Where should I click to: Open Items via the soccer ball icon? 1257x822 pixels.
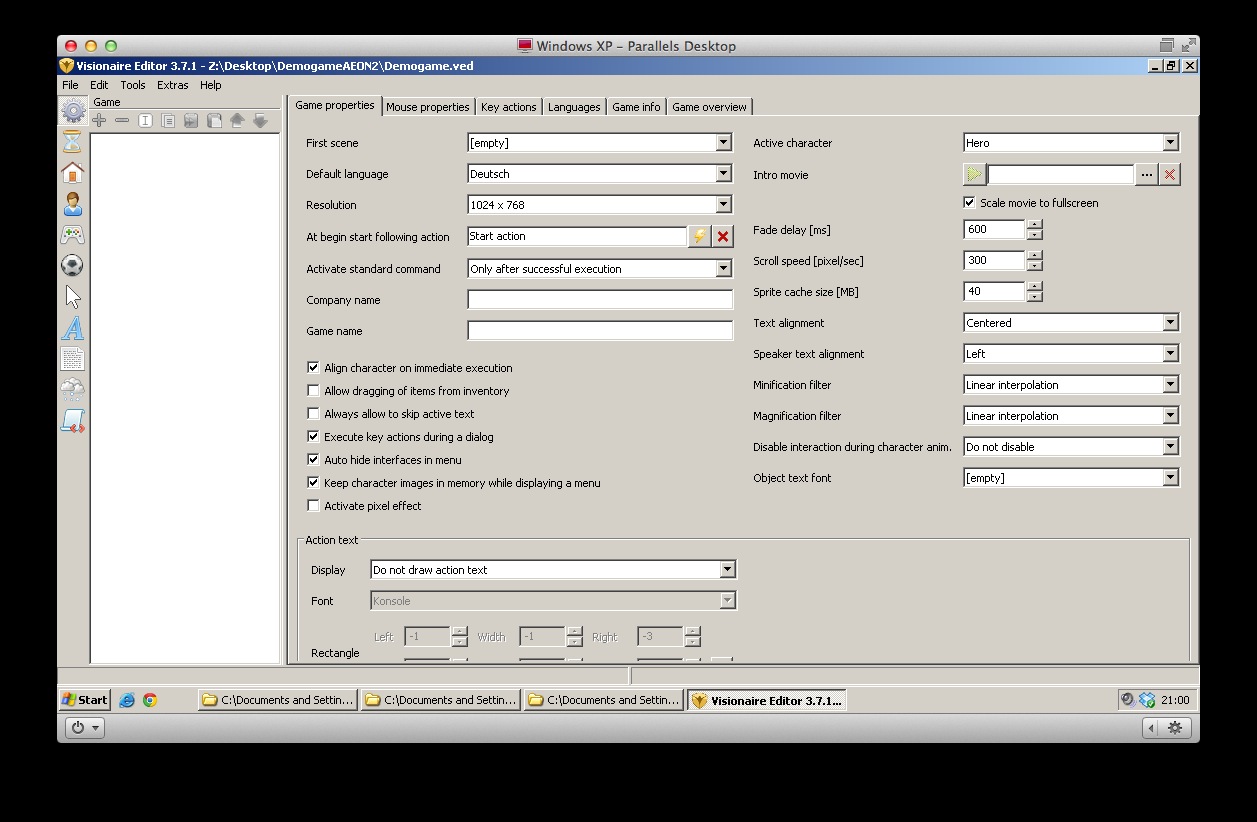coord(73,265)
